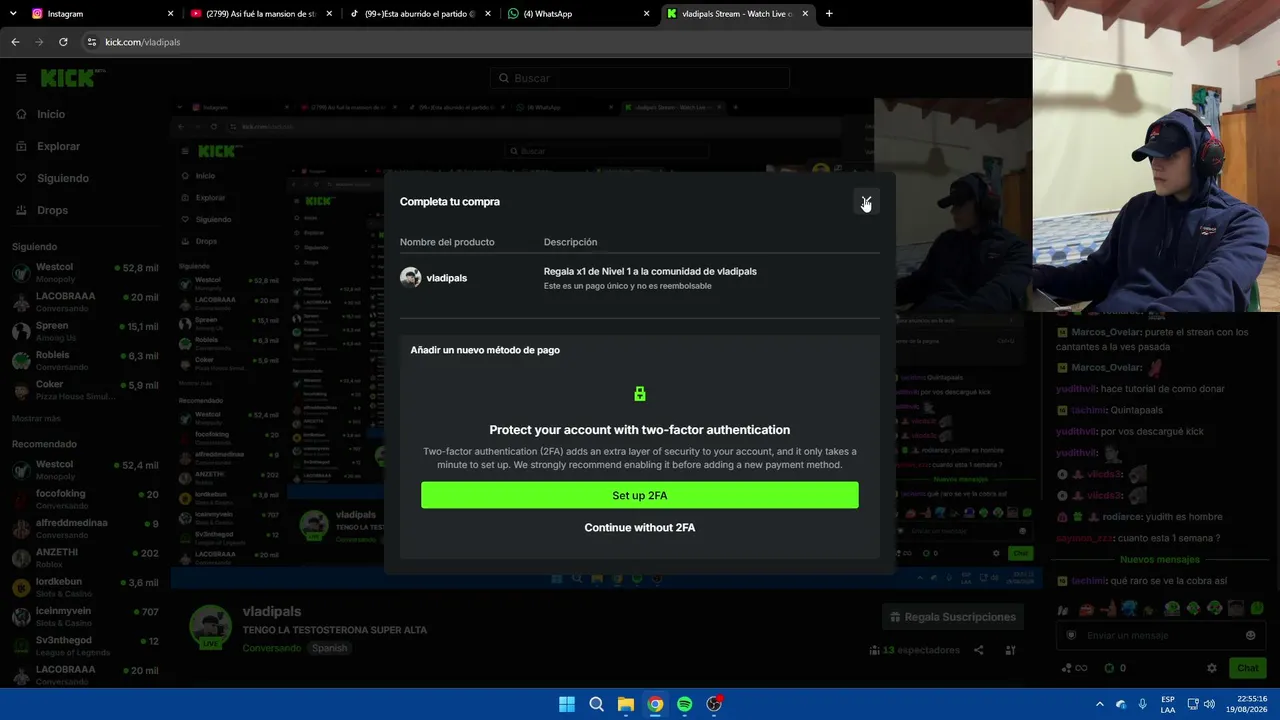Open lordkebun Slots & Casino channel
Viewport: 1280px width, 720px height.
84,587
